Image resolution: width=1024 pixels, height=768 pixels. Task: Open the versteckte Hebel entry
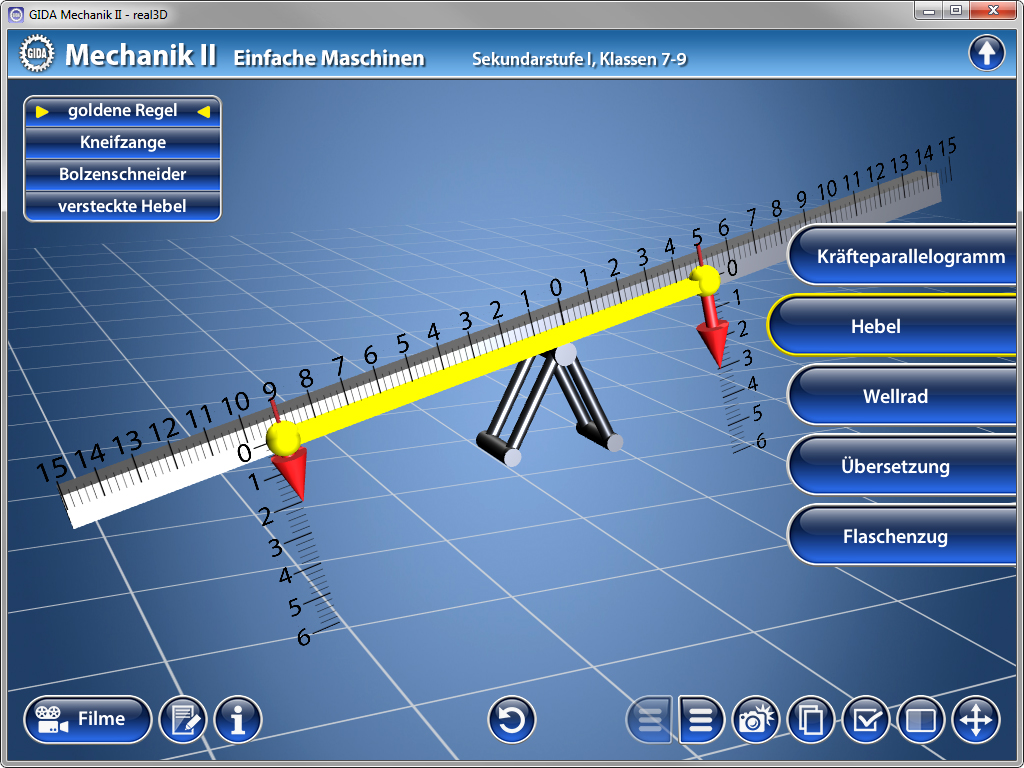[x=122, y=207]
